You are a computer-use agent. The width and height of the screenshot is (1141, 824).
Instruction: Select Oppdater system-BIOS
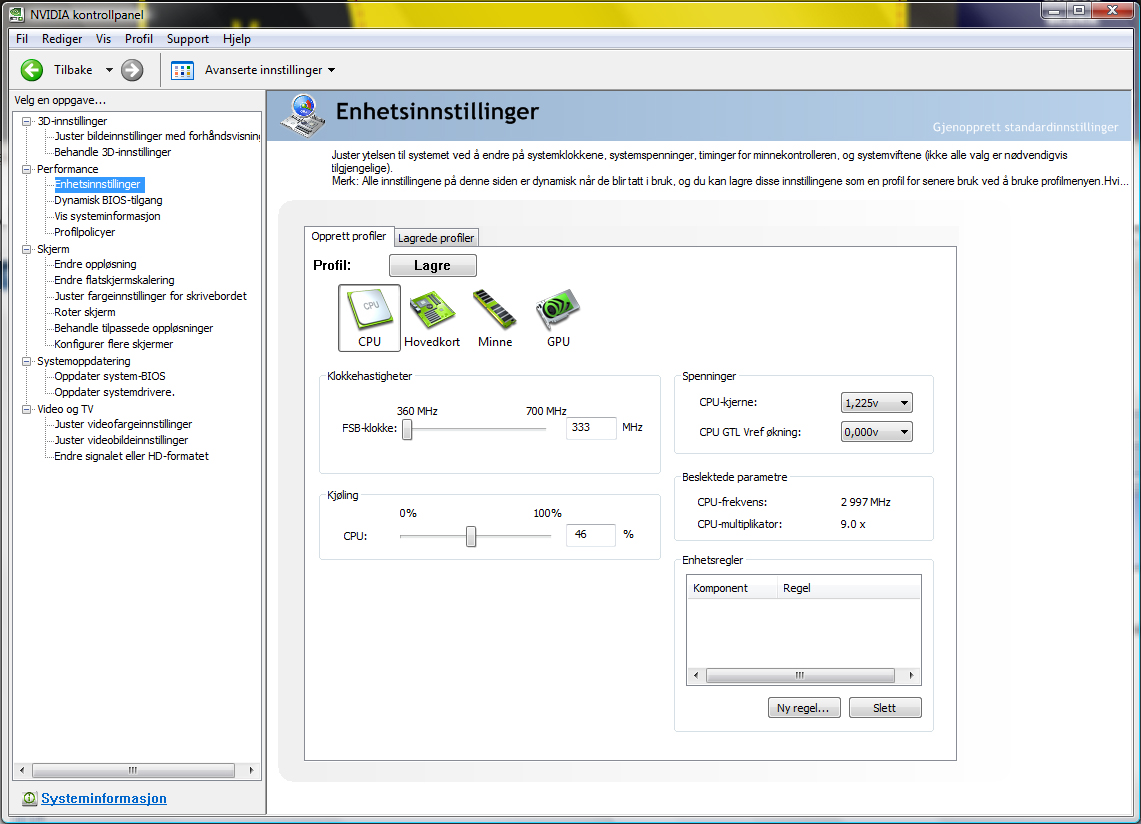[110, 376]
